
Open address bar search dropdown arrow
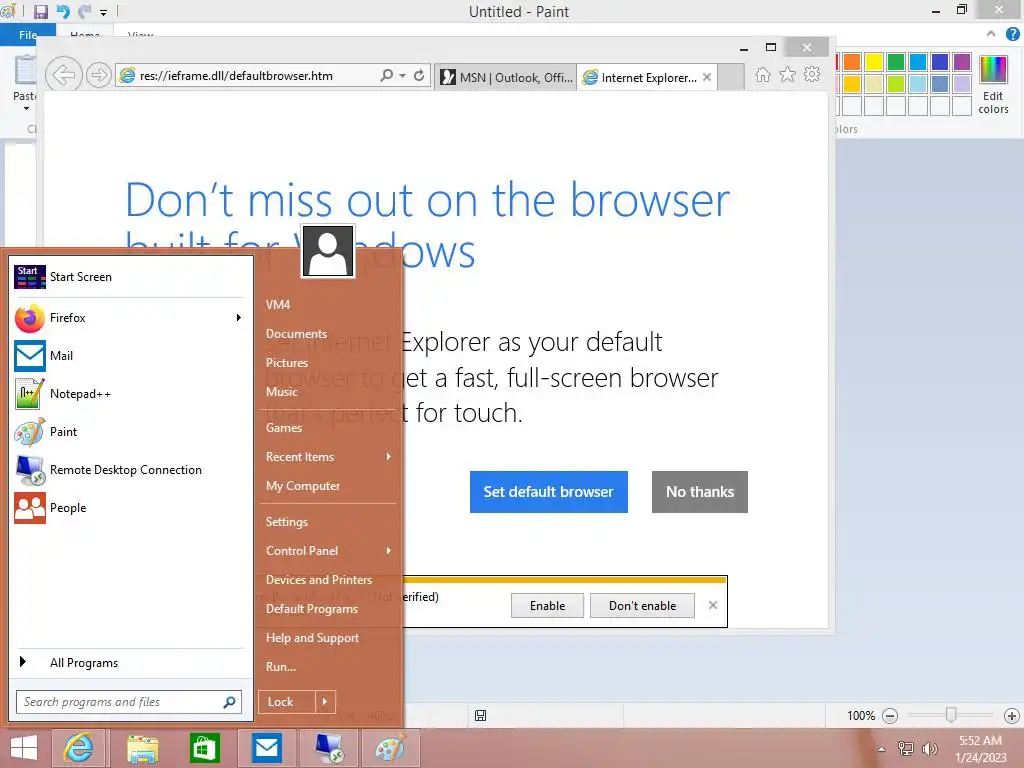click(402, 76)
